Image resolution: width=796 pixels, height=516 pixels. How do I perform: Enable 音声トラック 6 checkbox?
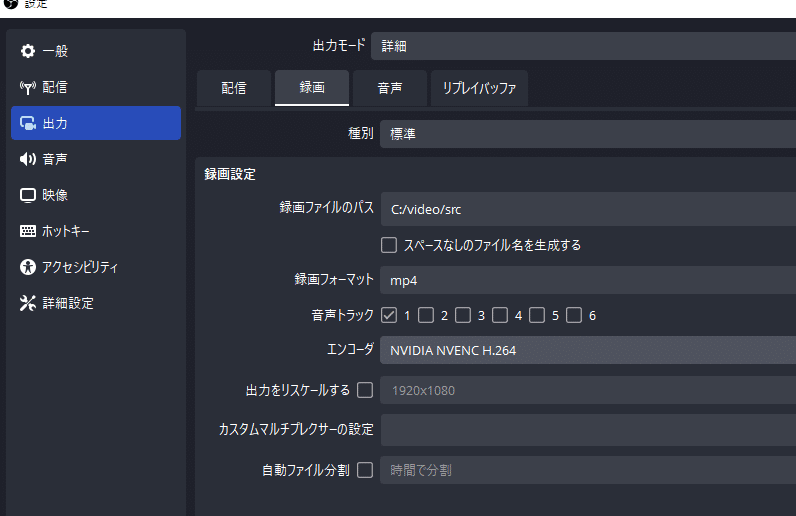(574, 315)
